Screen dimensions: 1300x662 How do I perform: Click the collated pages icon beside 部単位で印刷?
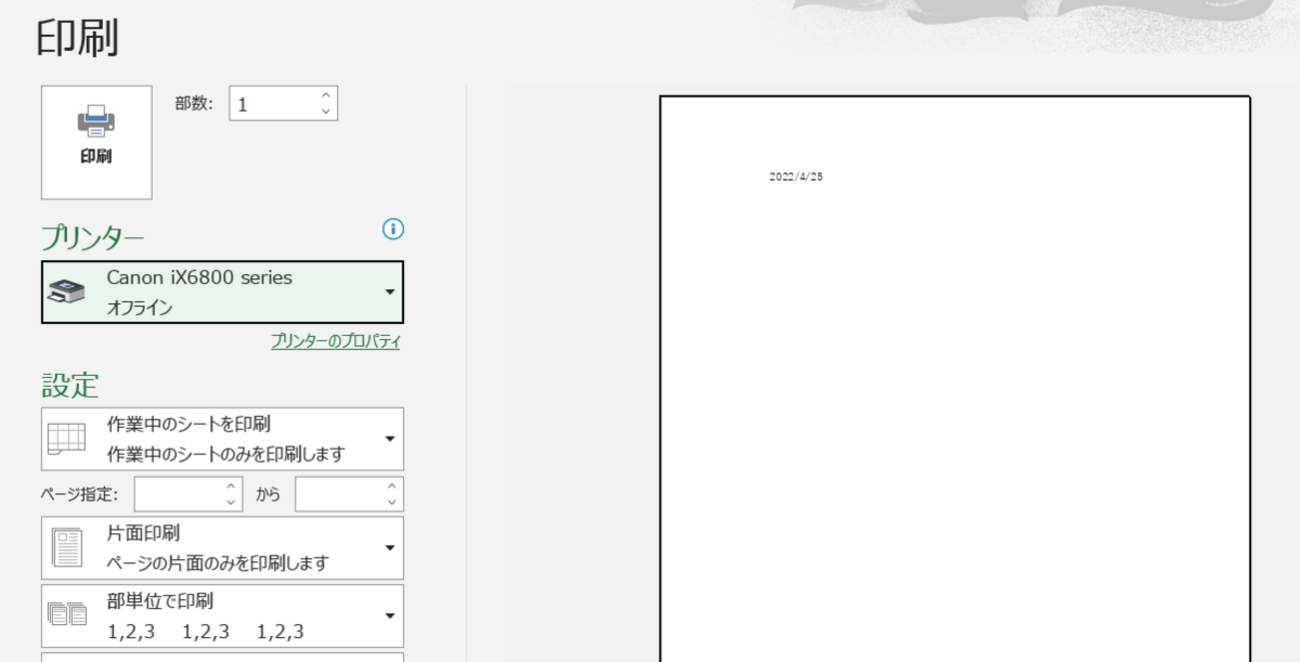[x=67, y=615]
